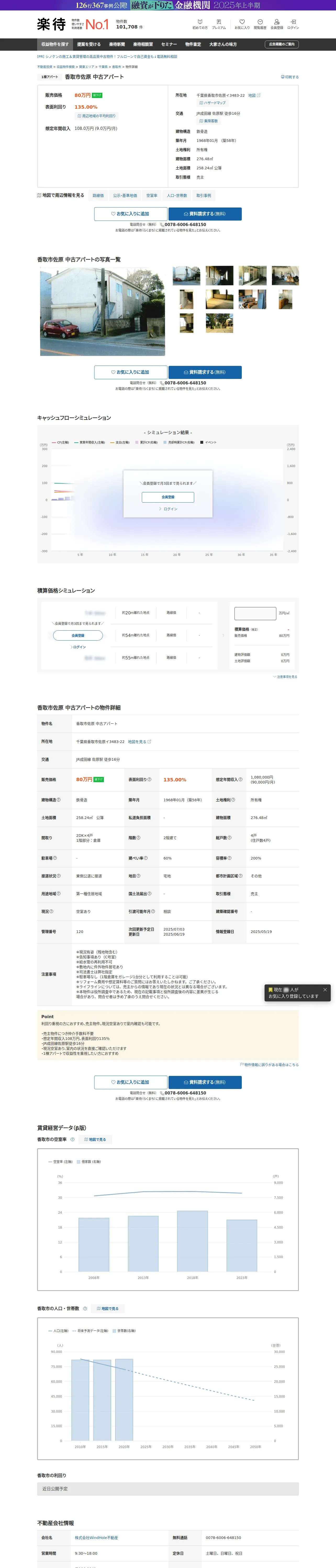Click 関東エリア breadcrumb link
This screenshot has width=336, height=1568.
click(x=87, y=67)
